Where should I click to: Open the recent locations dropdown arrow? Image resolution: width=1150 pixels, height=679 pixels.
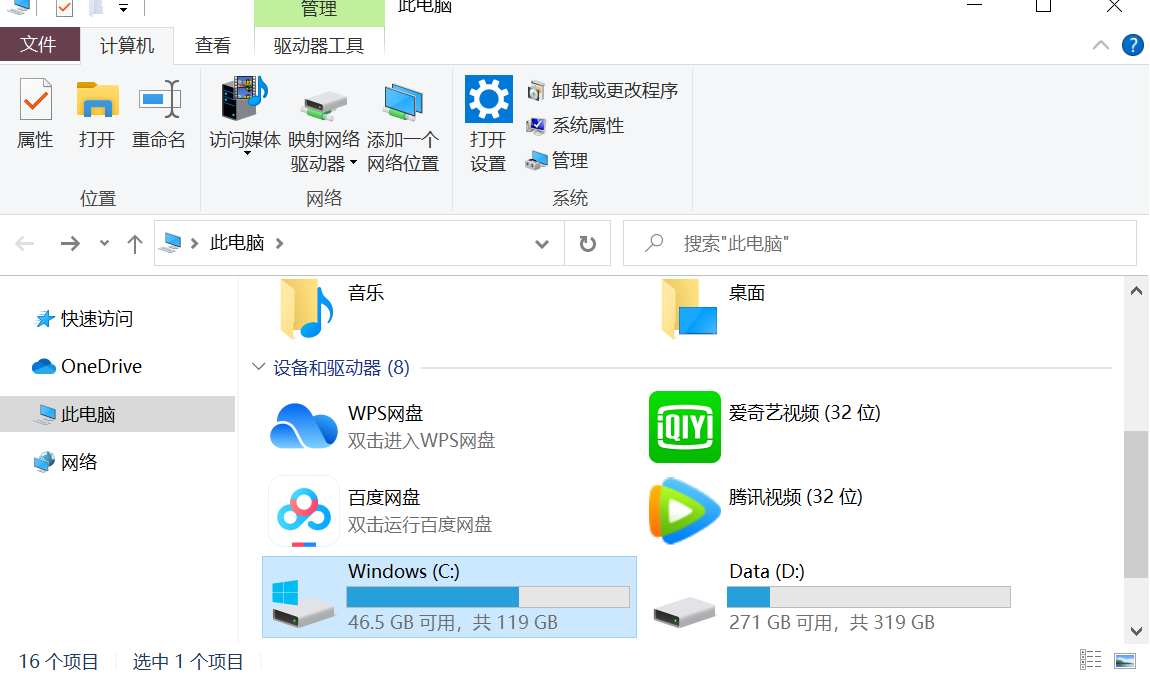(x=104, y=243)
